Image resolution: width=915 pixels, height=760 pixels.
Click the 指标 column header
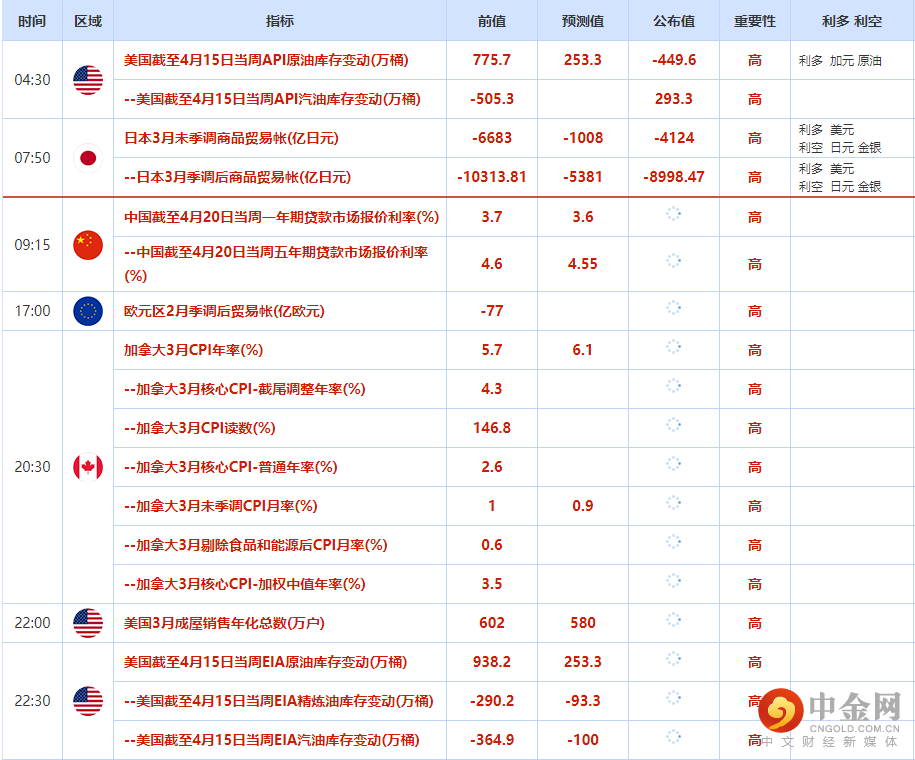(280, 22)
